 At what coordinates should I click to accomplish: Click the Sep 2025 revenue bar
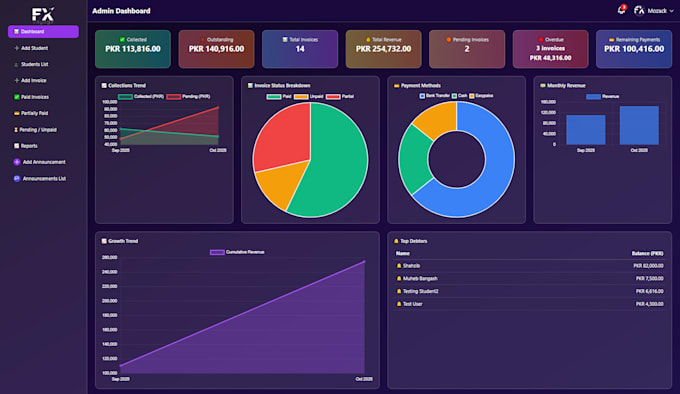coord(585,130)
